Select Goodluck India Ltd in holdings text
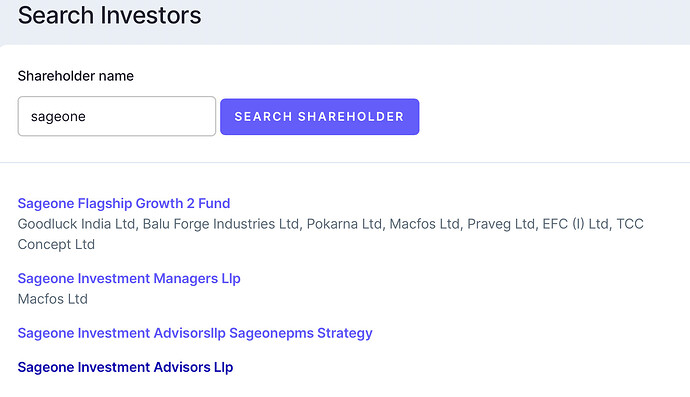Image resolution: width=690 pixels, height=397 pixels. pos(76,224)
